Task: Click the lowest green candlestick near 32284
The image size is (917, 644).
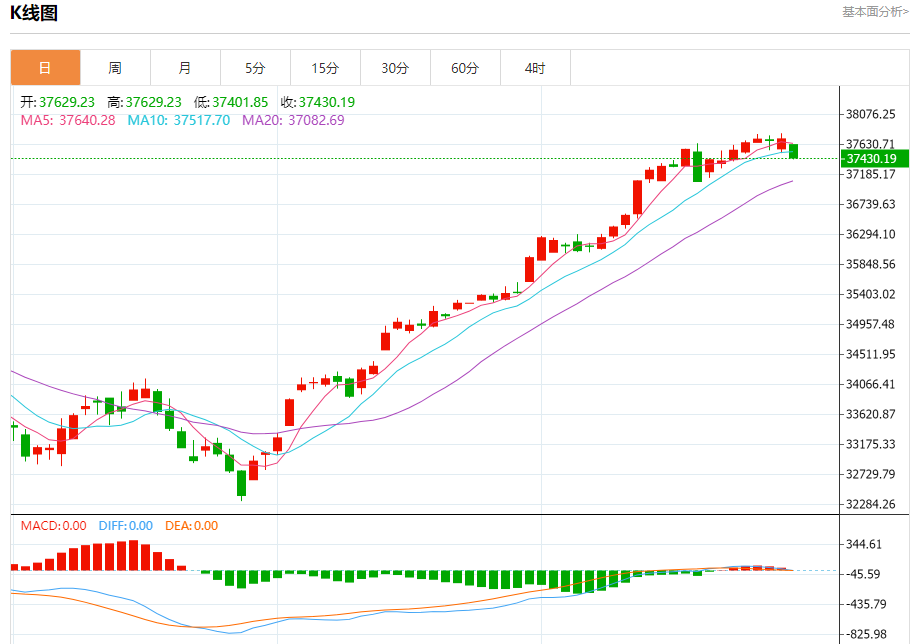Action: (x=242, y=483)
